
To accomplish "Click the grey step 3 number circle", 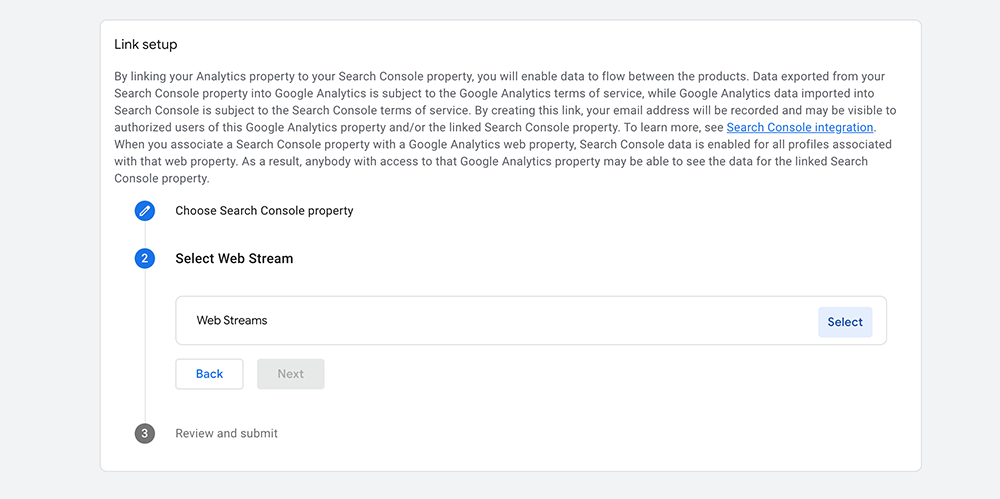I will (145, 434).
